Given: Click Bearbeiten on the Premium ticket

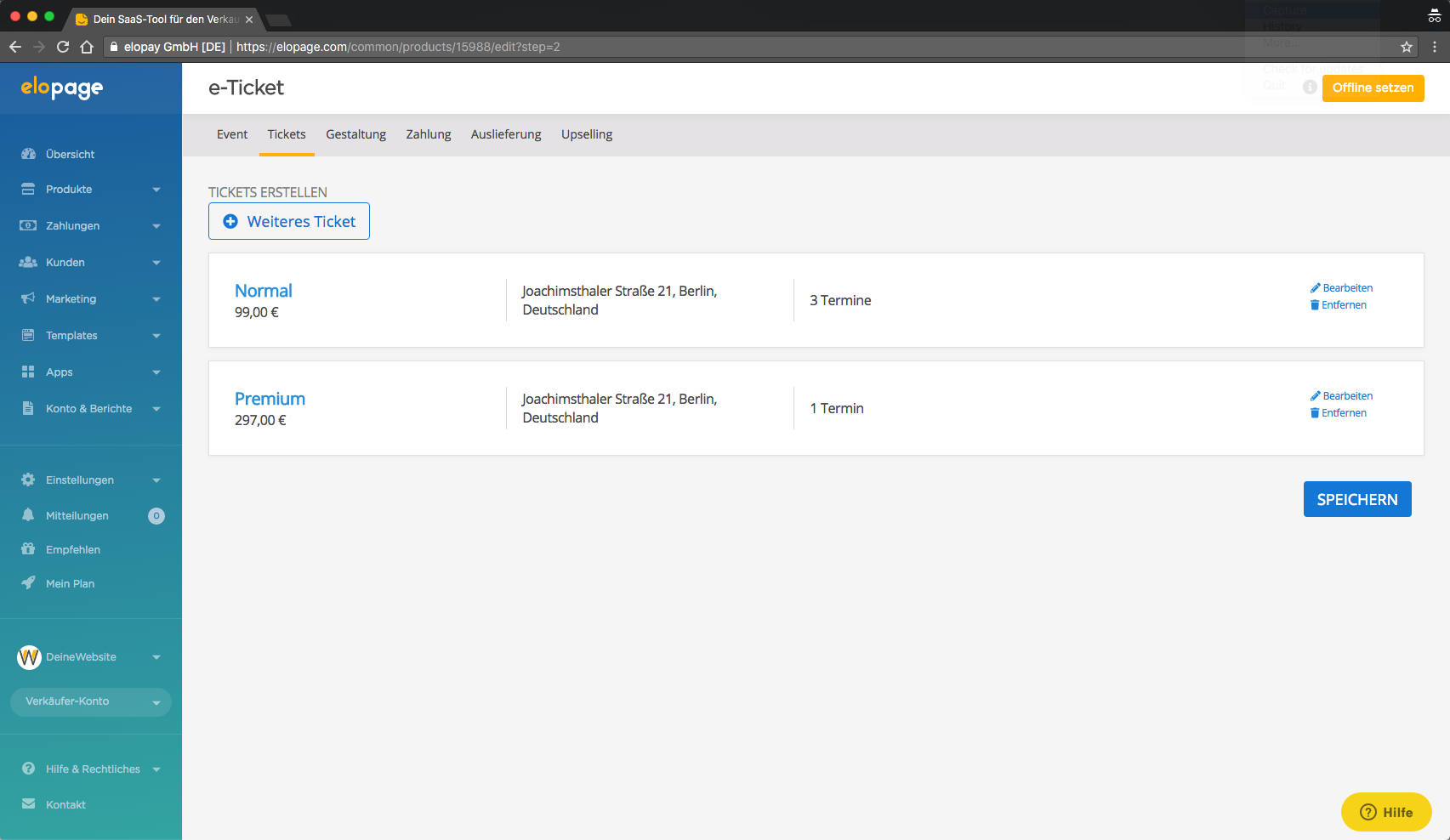Looking at the screenshot, I should pos(1342,395).
